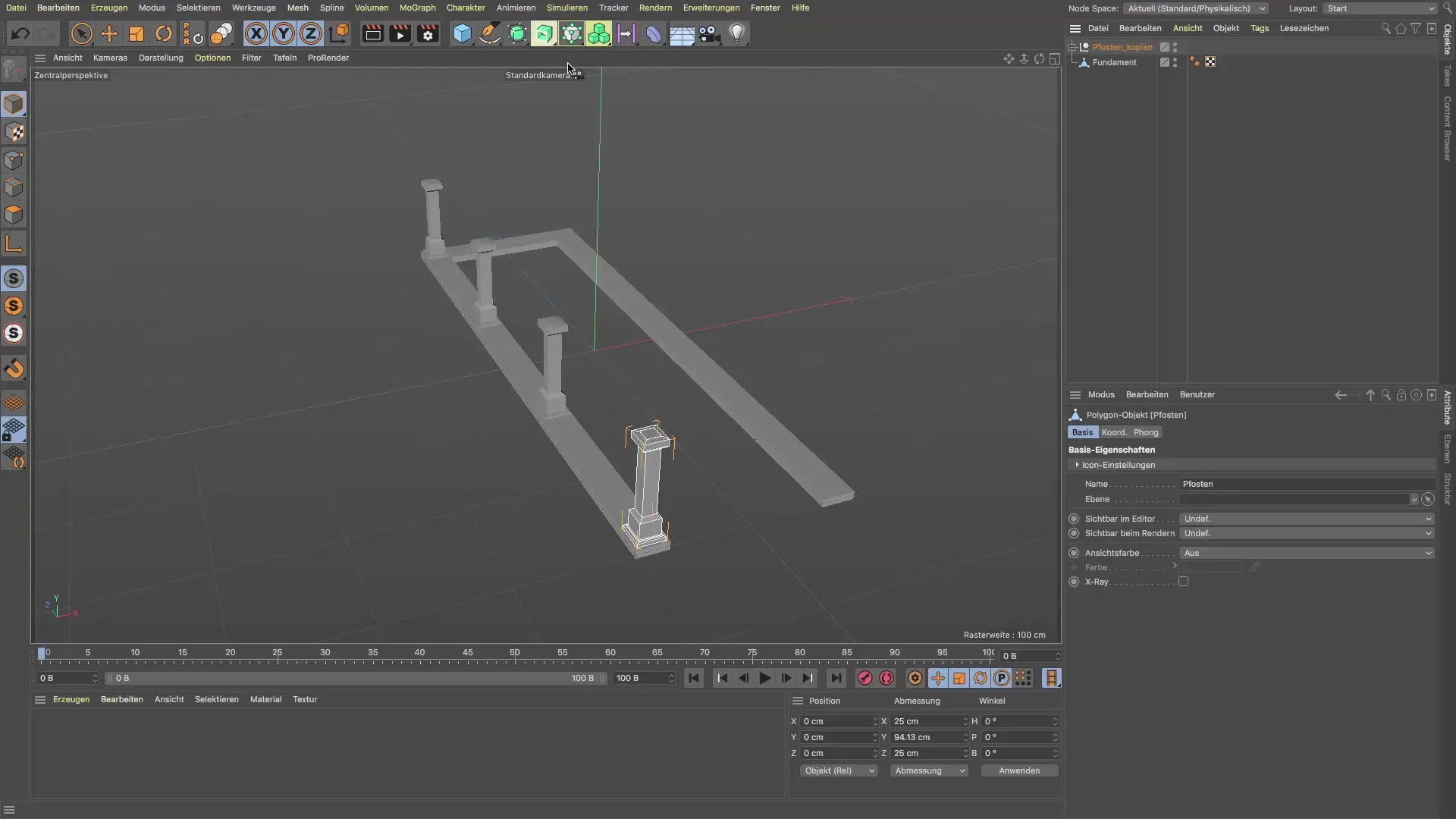Image resolution: width=1456 pixels, height=819 pixels.
Task: Select the Fundament object
Action: point(1114,62)
